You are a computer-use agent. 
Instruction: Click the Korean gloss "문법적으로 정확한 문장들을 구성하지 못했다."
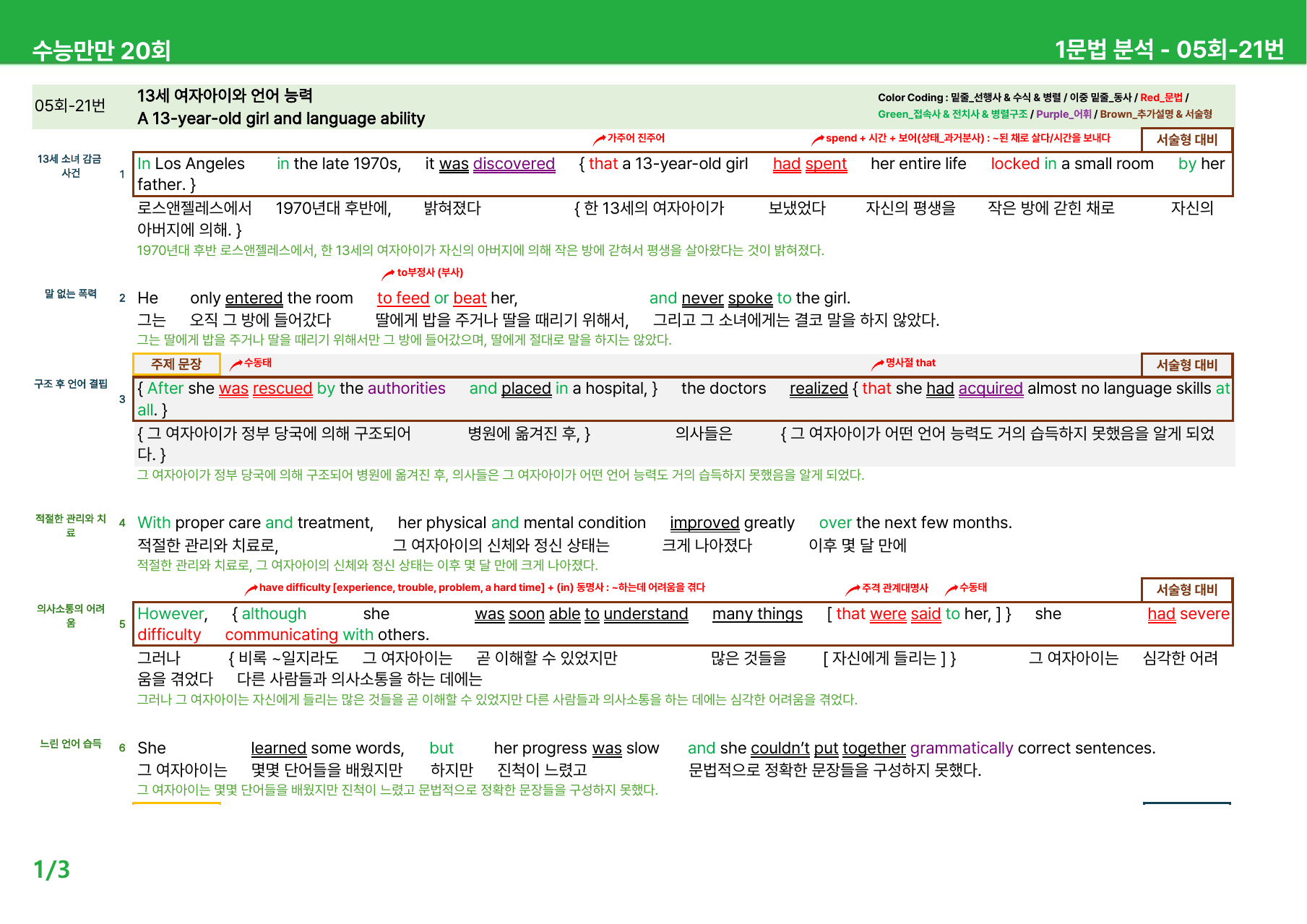[834, 770]
